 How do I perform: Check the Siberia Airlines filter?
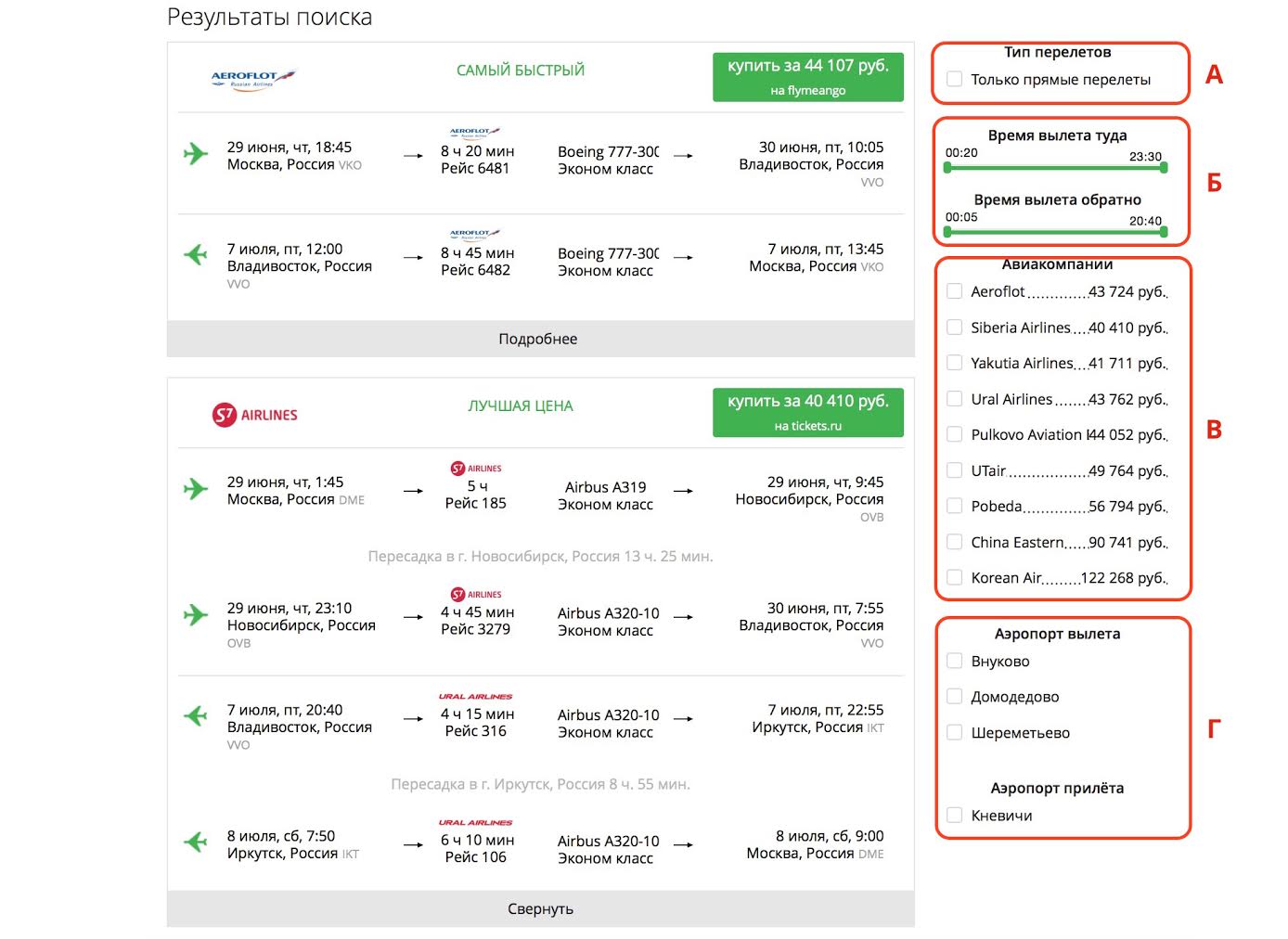[954, 327]
